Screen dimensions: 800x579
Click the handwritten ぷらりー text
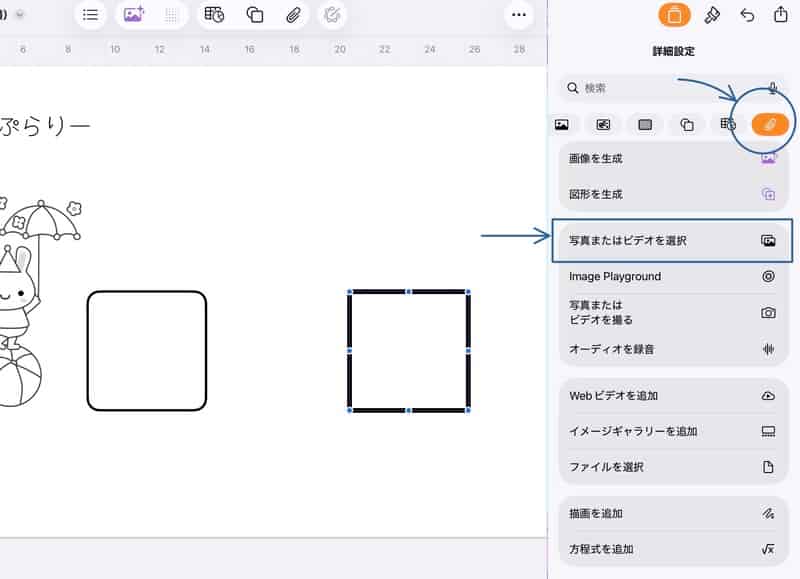[45, 125]
